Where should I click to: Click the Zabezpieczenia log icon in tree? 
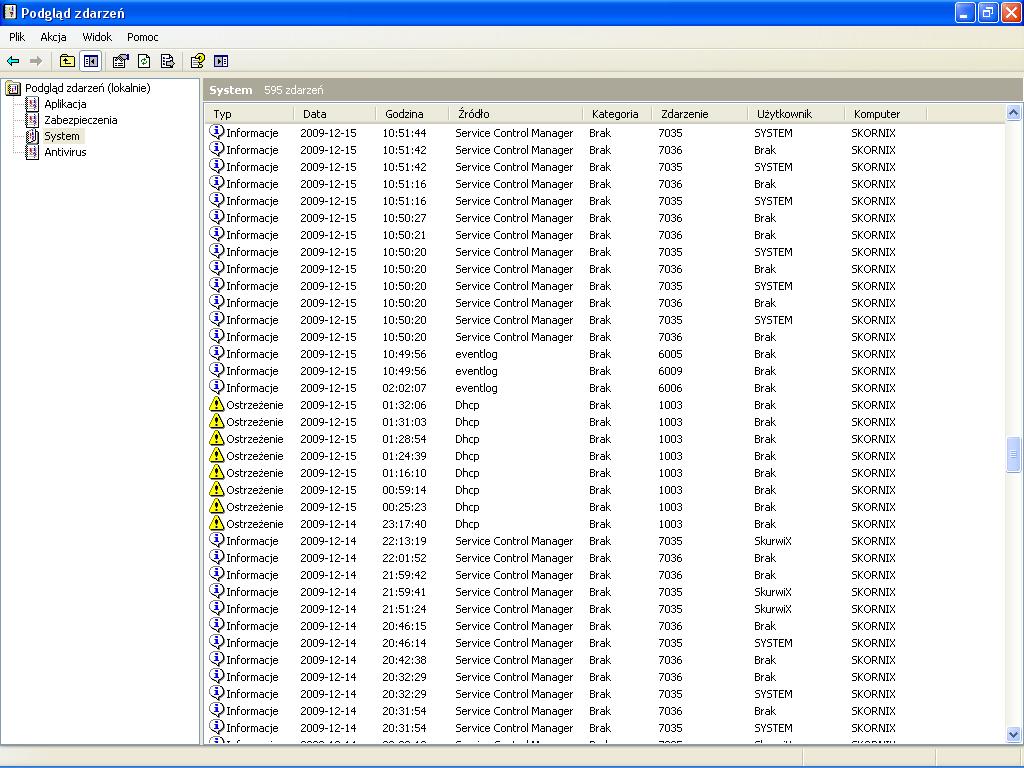pos(32,120)
